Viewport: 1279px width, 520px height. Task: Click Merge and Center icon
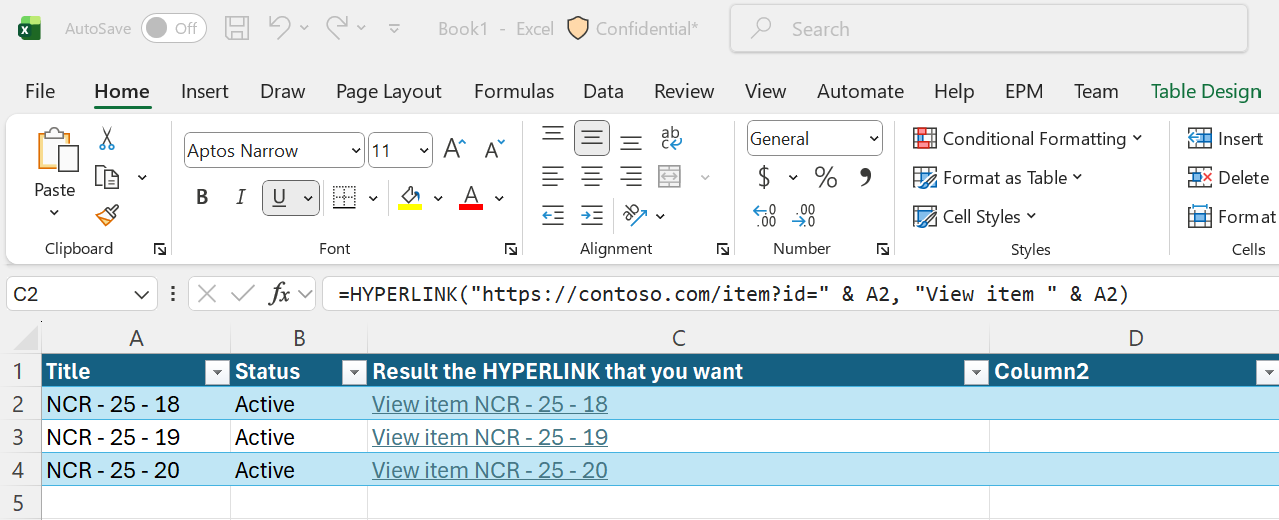coord(670,177)
